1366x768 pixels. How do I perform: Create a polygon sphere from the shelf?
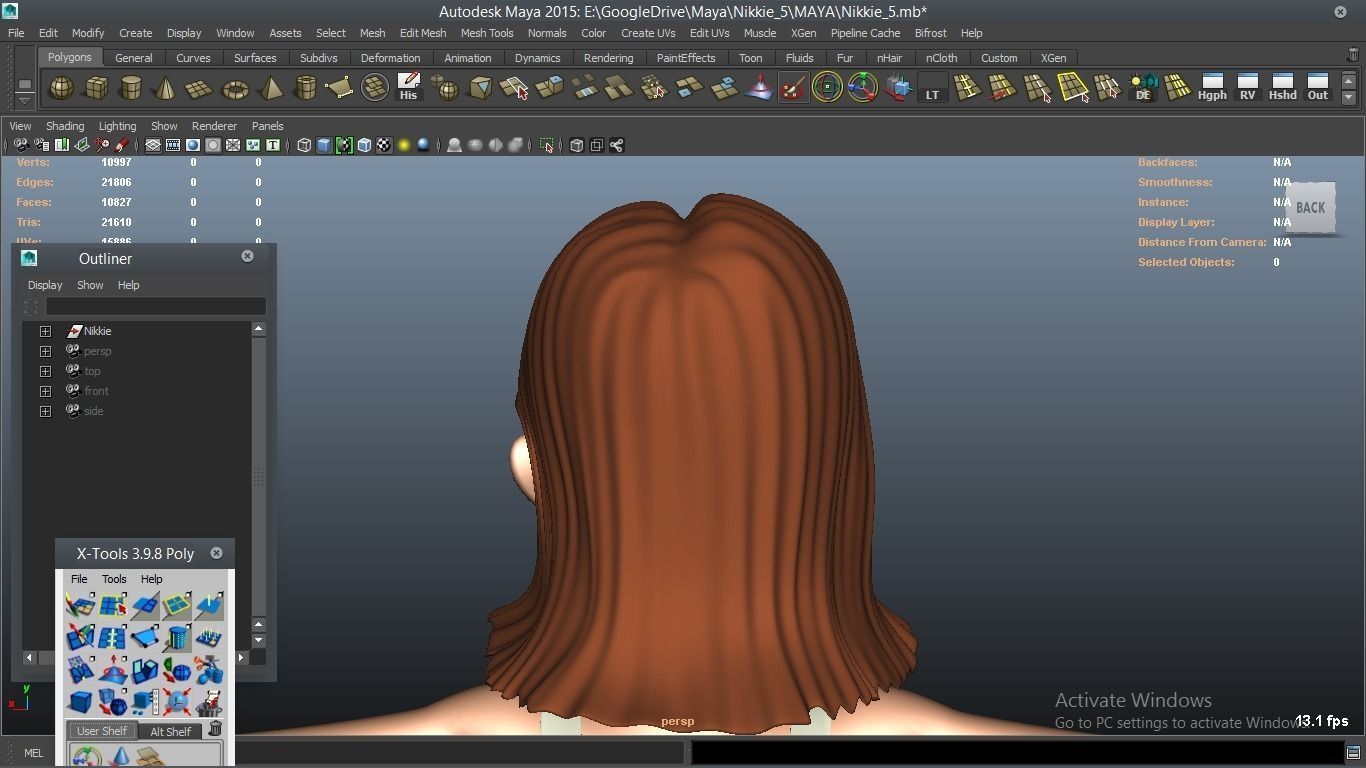coord(61,89)
